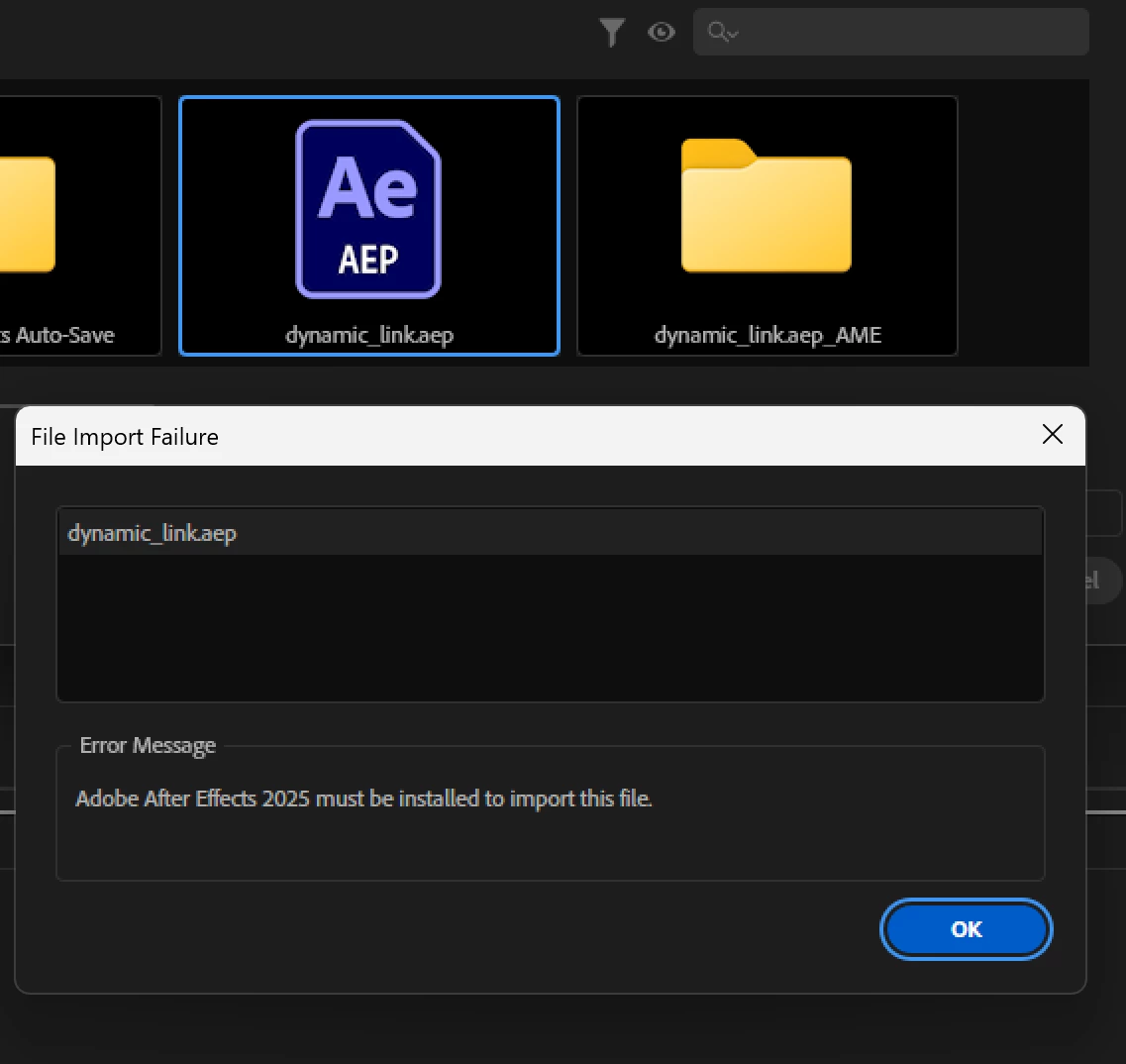Click the dynamic_link.aep_AME folder name label
1126x1064 pixels.
[x=768, y=336]
